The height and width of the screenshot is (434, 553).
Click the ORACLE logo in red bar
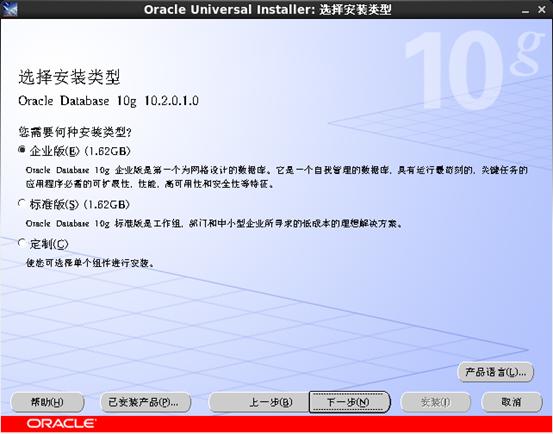[61, 423]
